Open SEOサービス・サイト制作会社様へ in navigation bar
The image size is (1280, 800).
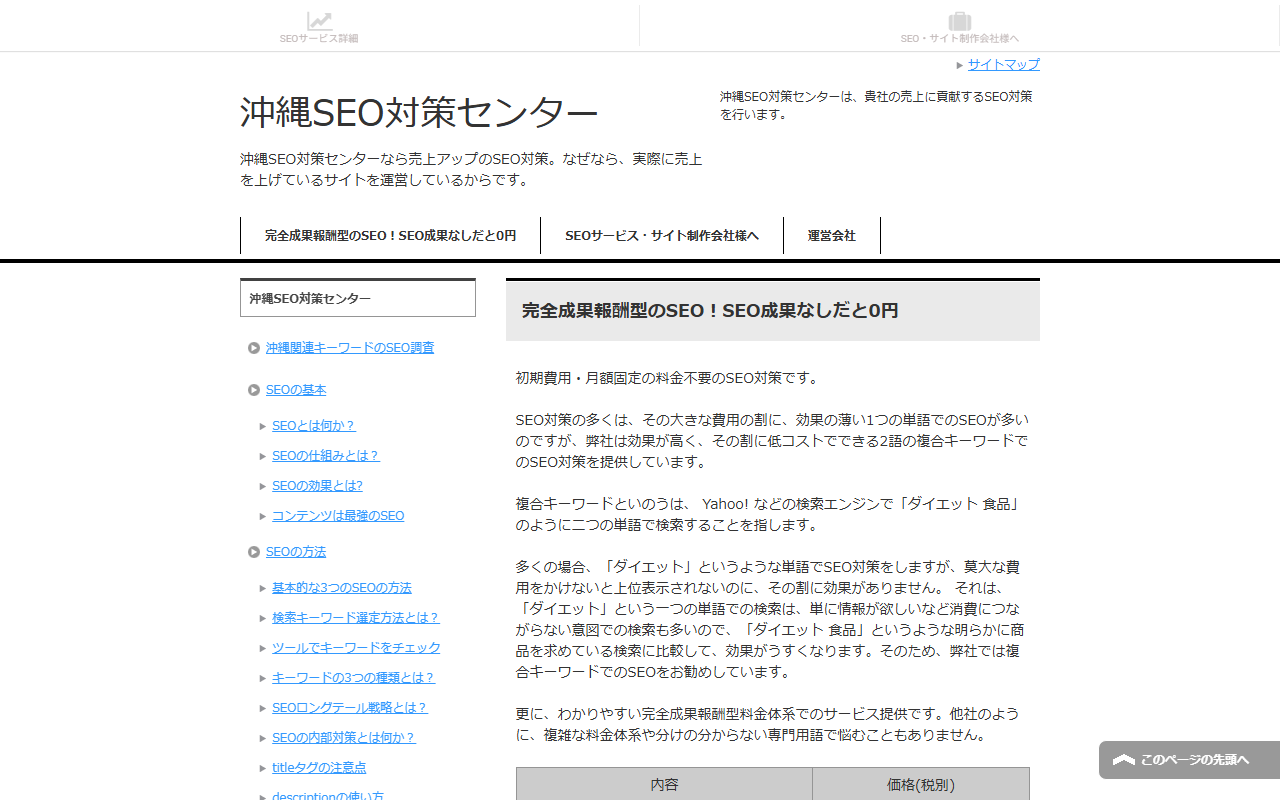[661, 236]
